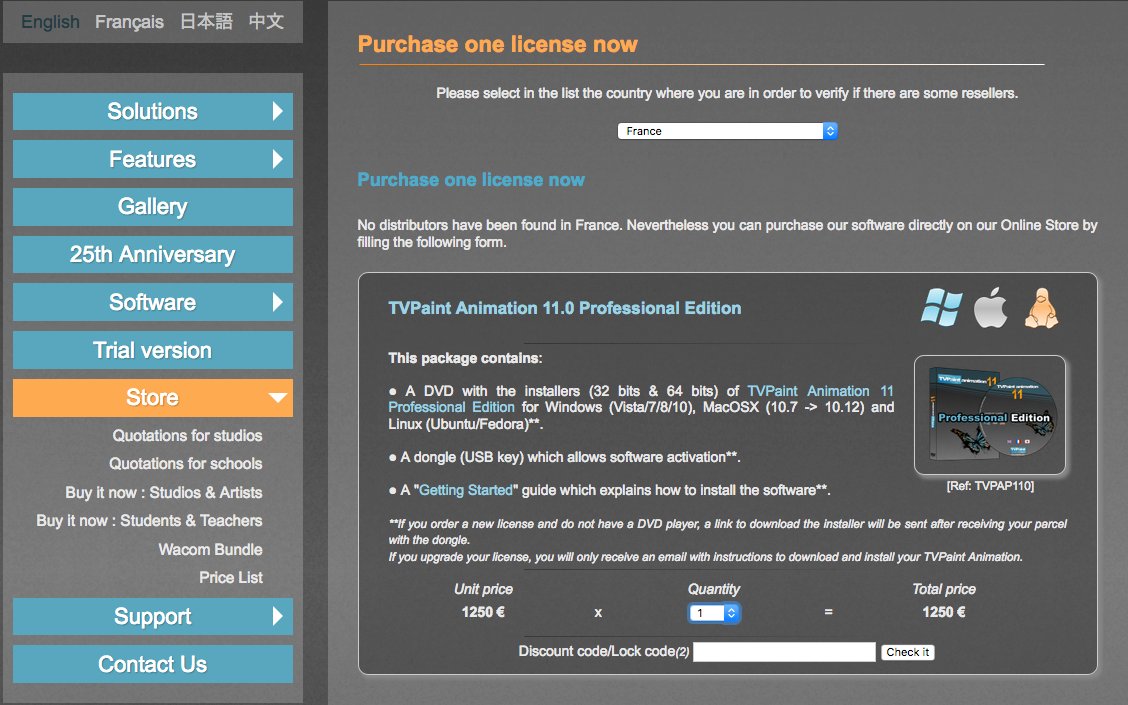Select the Features menu item

click(x=153, y=159)
